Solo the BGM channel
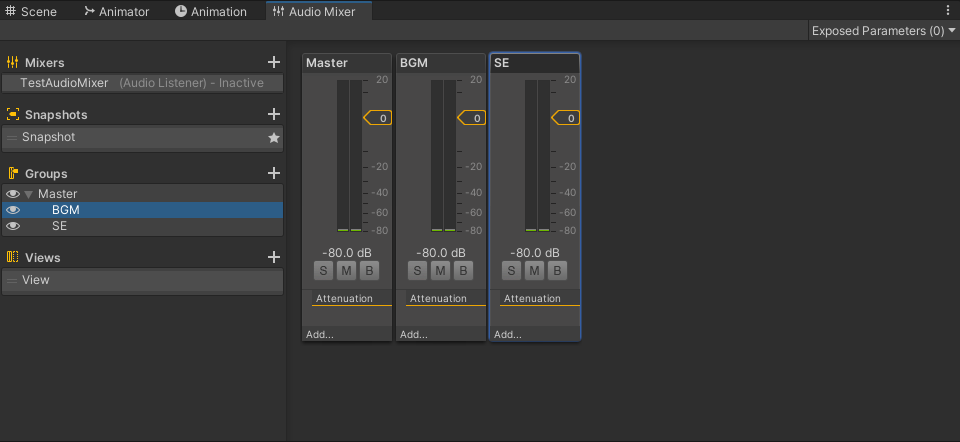The width and height of the screenshot is (960, 442). 418,271
